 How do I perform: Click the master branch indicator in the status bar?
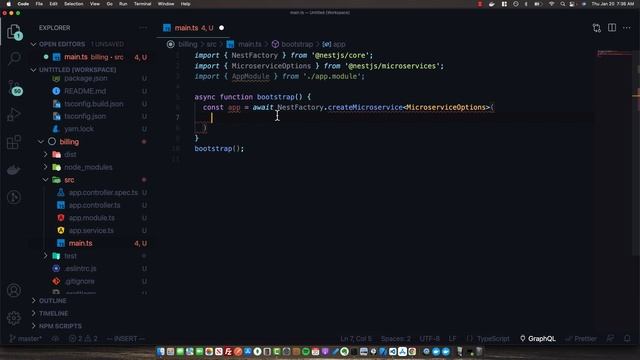coord(25,338)
